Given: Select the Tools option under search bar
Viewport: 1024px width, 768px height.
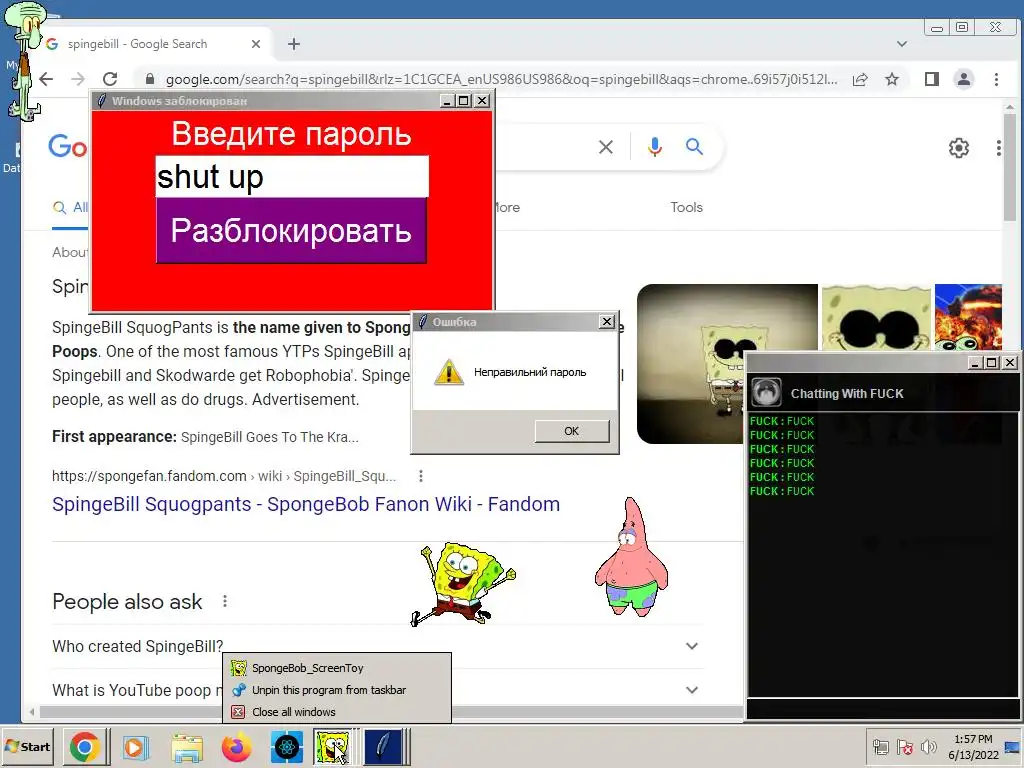Looking at the screenshot, I should 686,207.
